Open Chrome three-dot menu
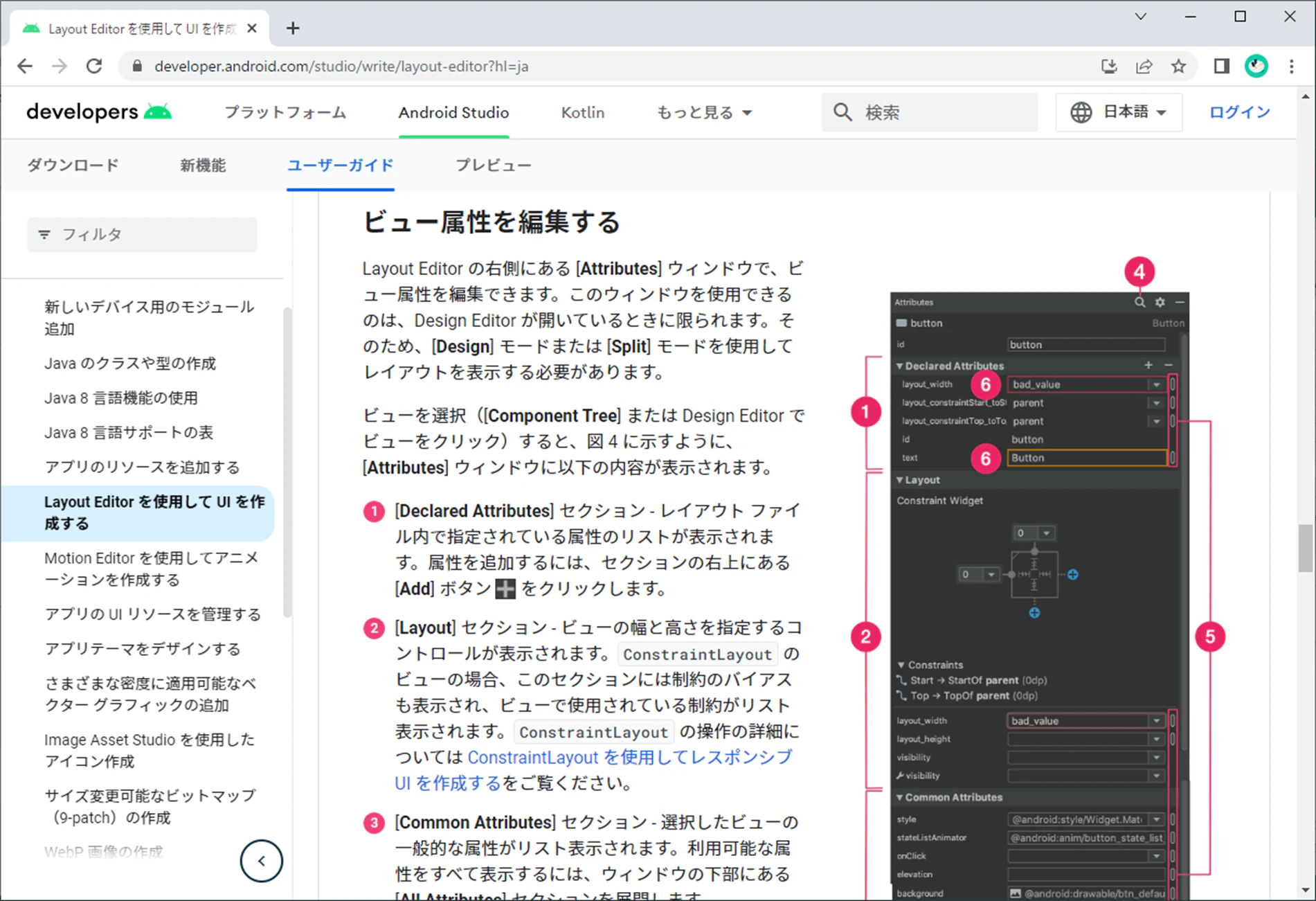 (x=1291, y=66)
